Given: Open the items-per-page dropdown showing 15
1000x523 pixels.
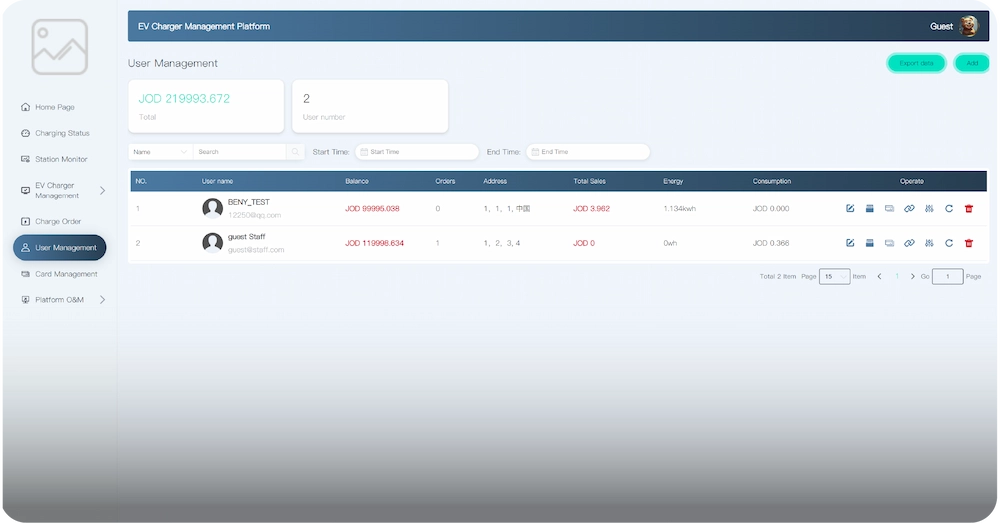Looking at the screenshot, I should [x=834, y=276].
